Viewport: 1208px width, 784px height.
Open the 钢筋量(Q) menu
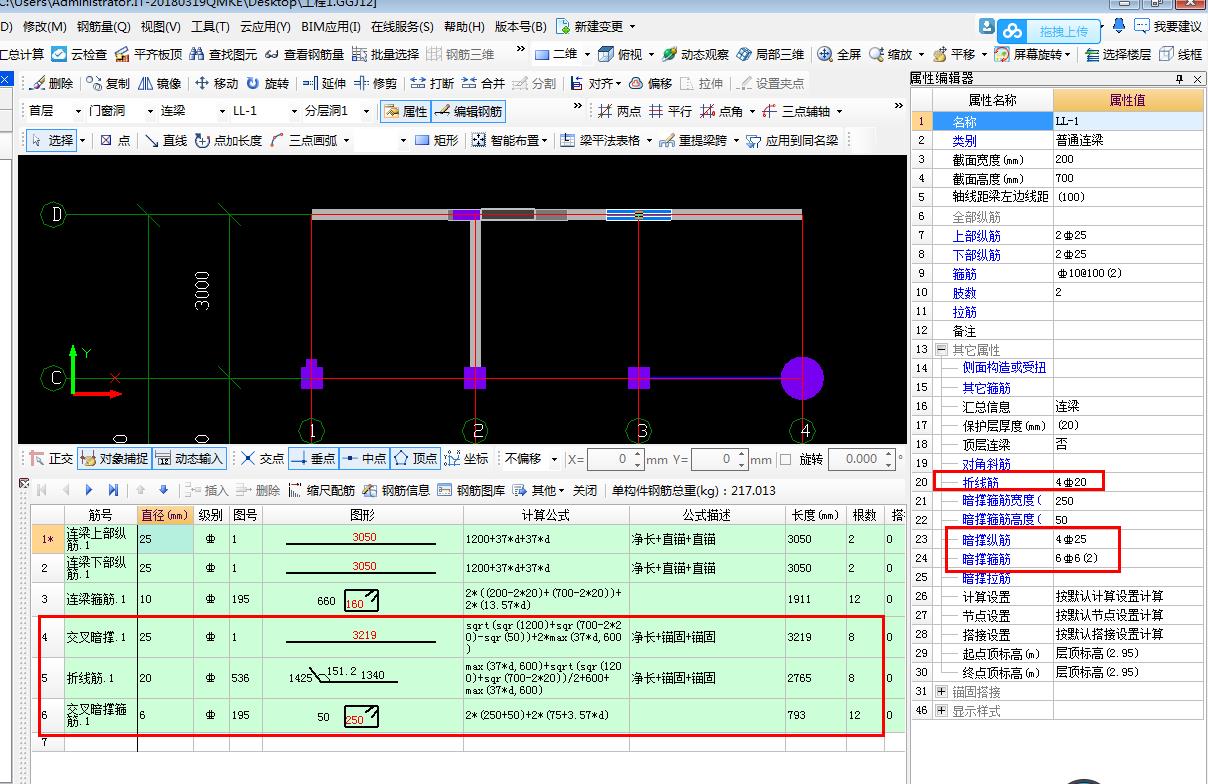pos(104,26)
